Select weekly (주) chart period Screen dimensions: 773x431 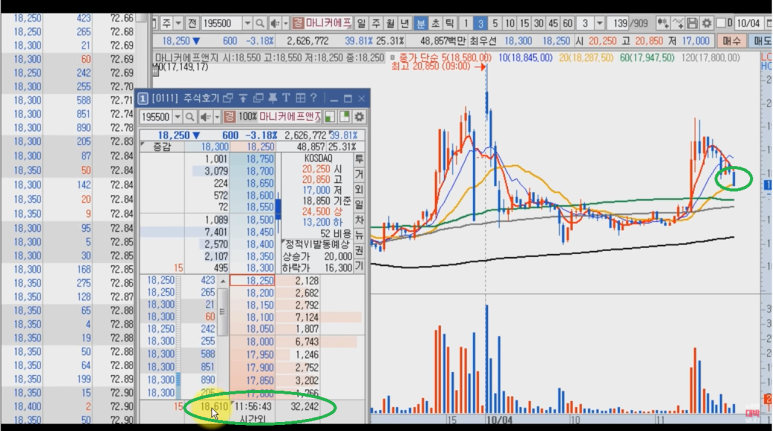coord(376,23)
